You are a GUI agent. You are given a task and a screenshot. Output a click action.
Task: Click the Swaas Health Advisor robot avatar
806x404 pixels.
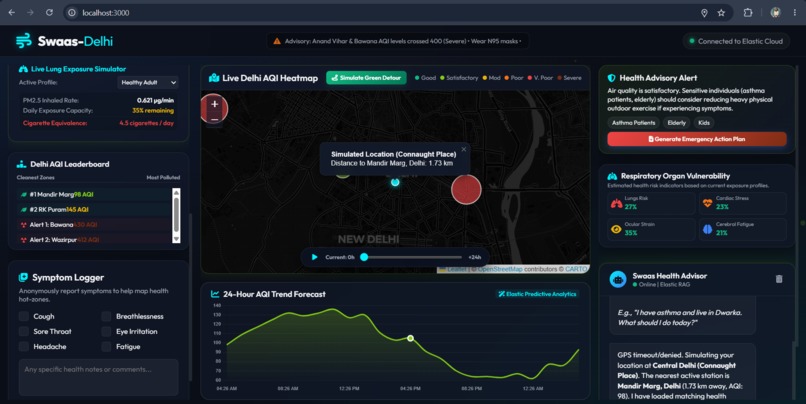[618, 280]
